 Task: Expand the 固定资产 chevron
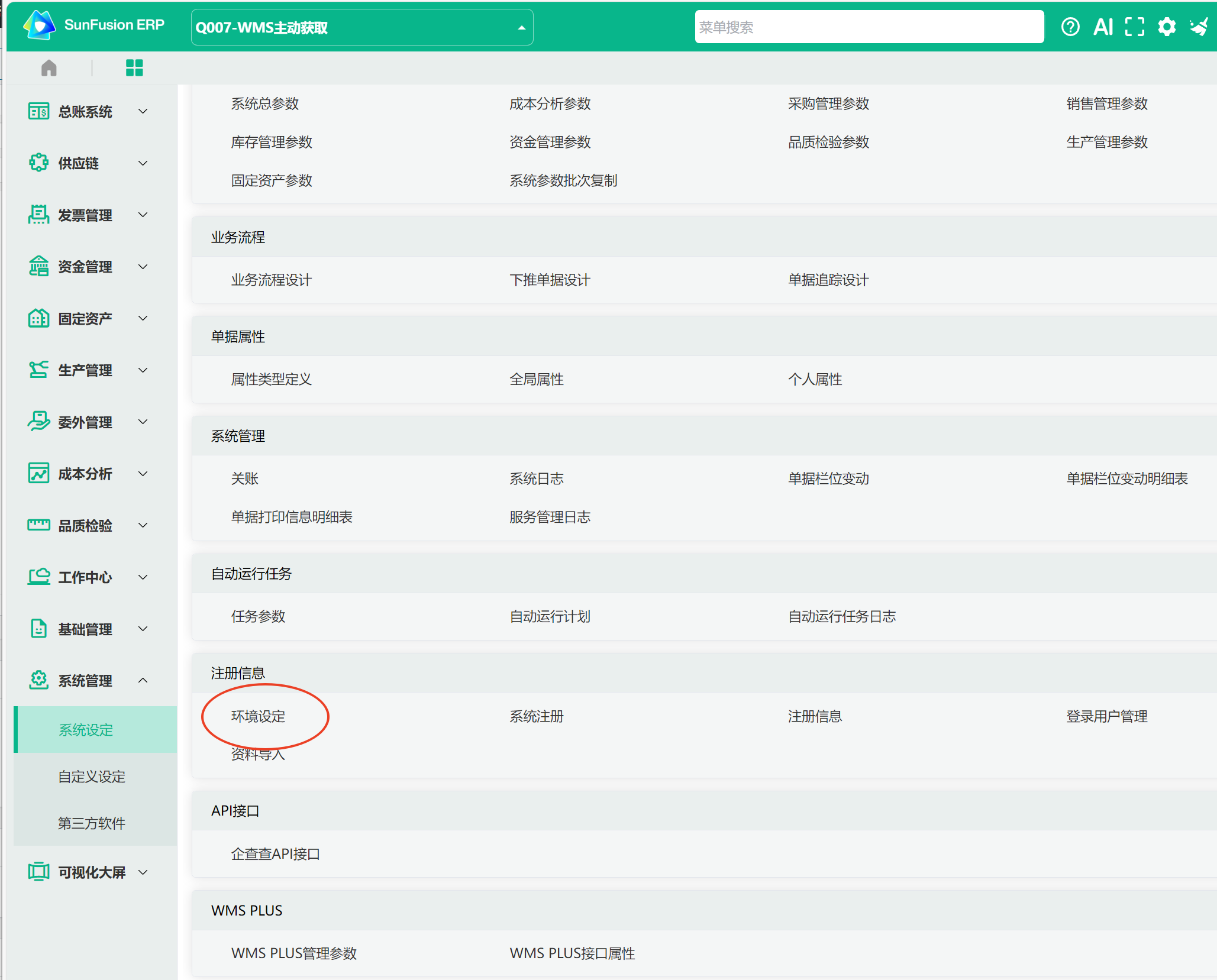click(x=143, y=318)
